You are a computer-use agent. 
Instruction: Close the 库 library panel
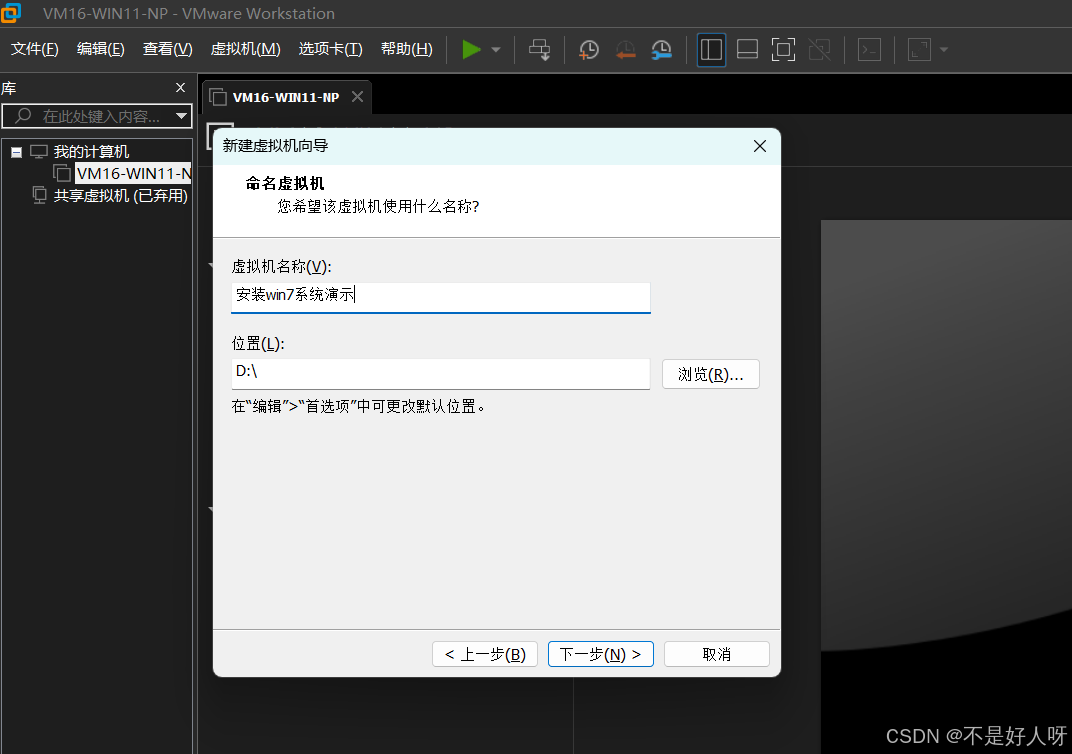[x=180, y=87]
